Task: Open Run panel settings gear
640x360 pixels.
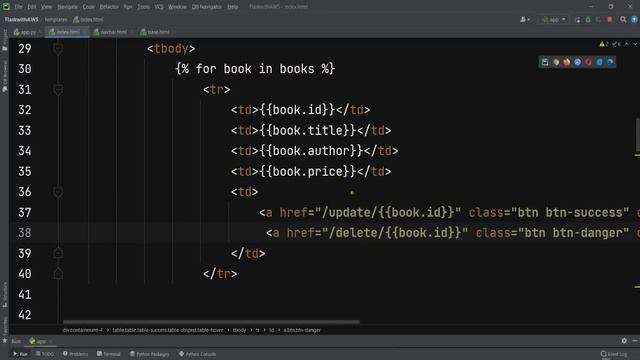Action: 624,341
